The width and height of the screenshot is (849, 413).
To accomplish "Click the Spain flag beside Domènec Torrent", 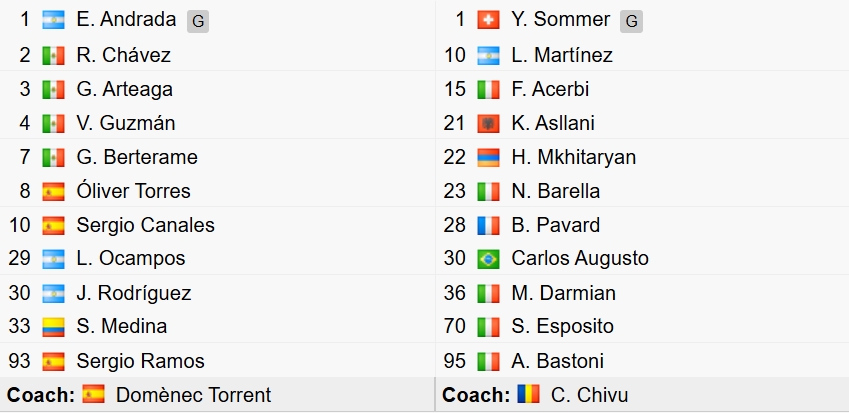I will point(94,395).
